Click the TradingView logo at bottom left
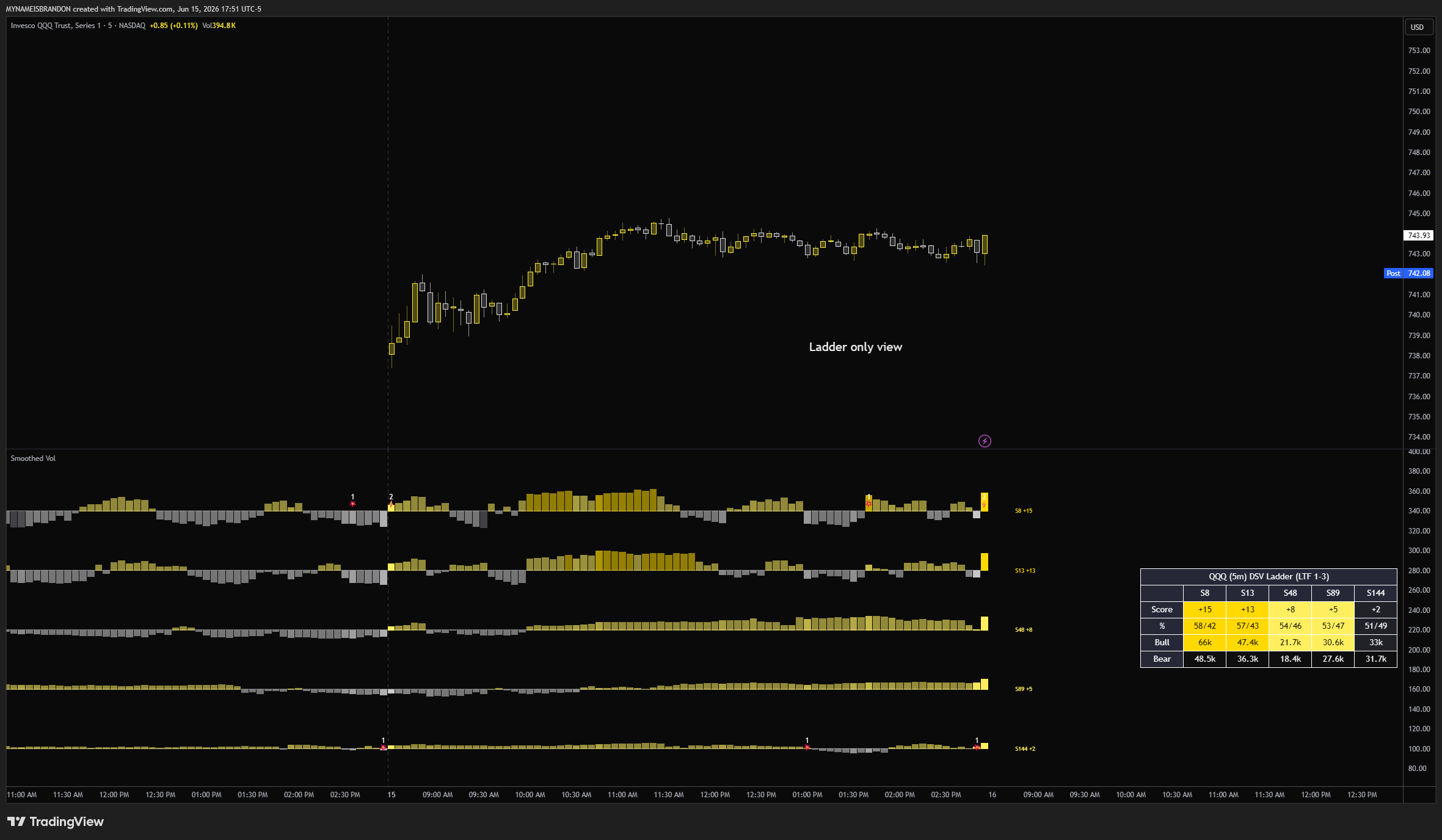The image size is (1442, 840). 56,822
